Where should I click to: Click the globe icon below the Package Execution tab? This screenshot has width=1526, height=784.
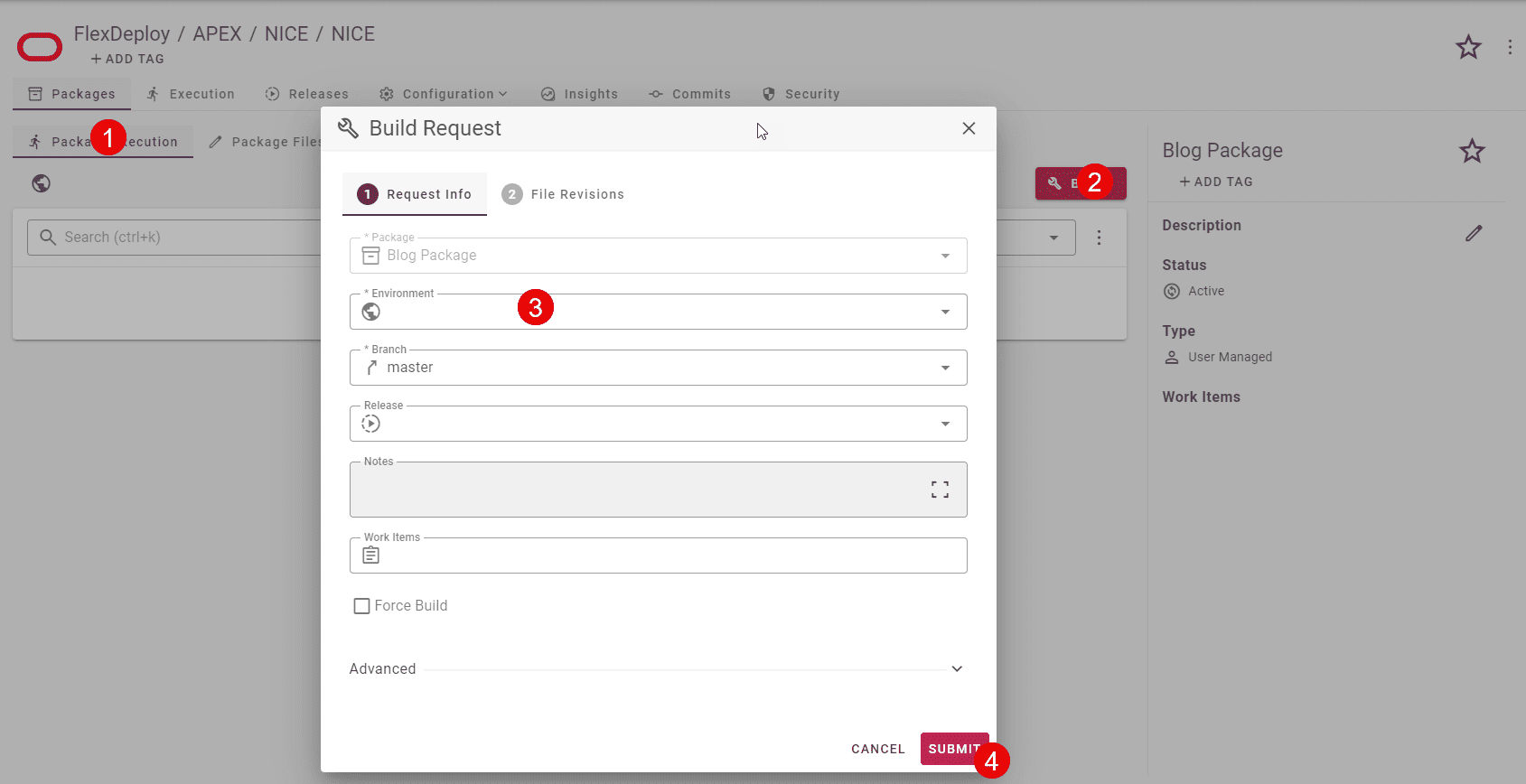point(41,183)
